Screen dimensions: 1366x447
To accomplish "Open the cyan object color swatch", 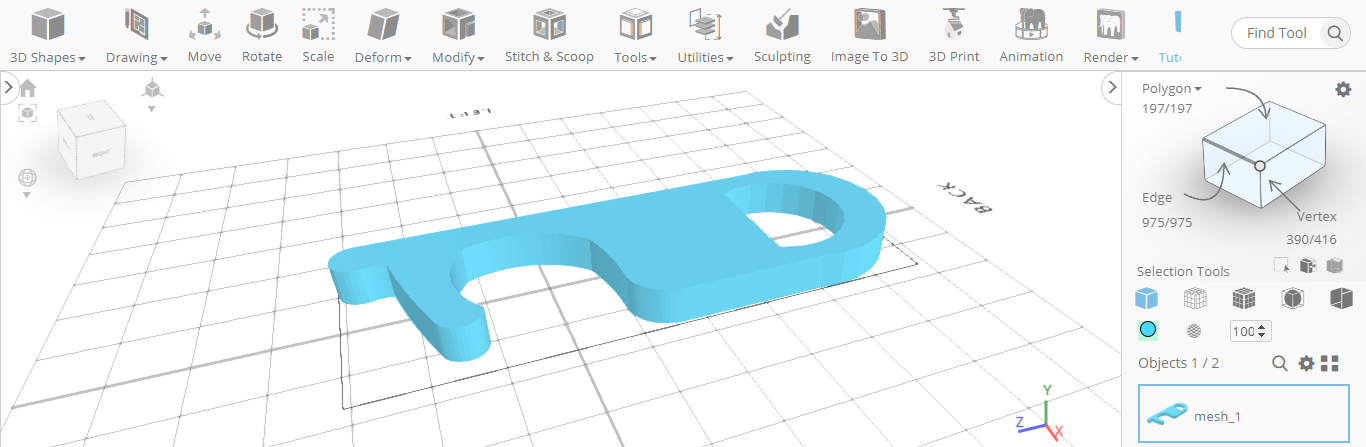I will coord(1147,330).
